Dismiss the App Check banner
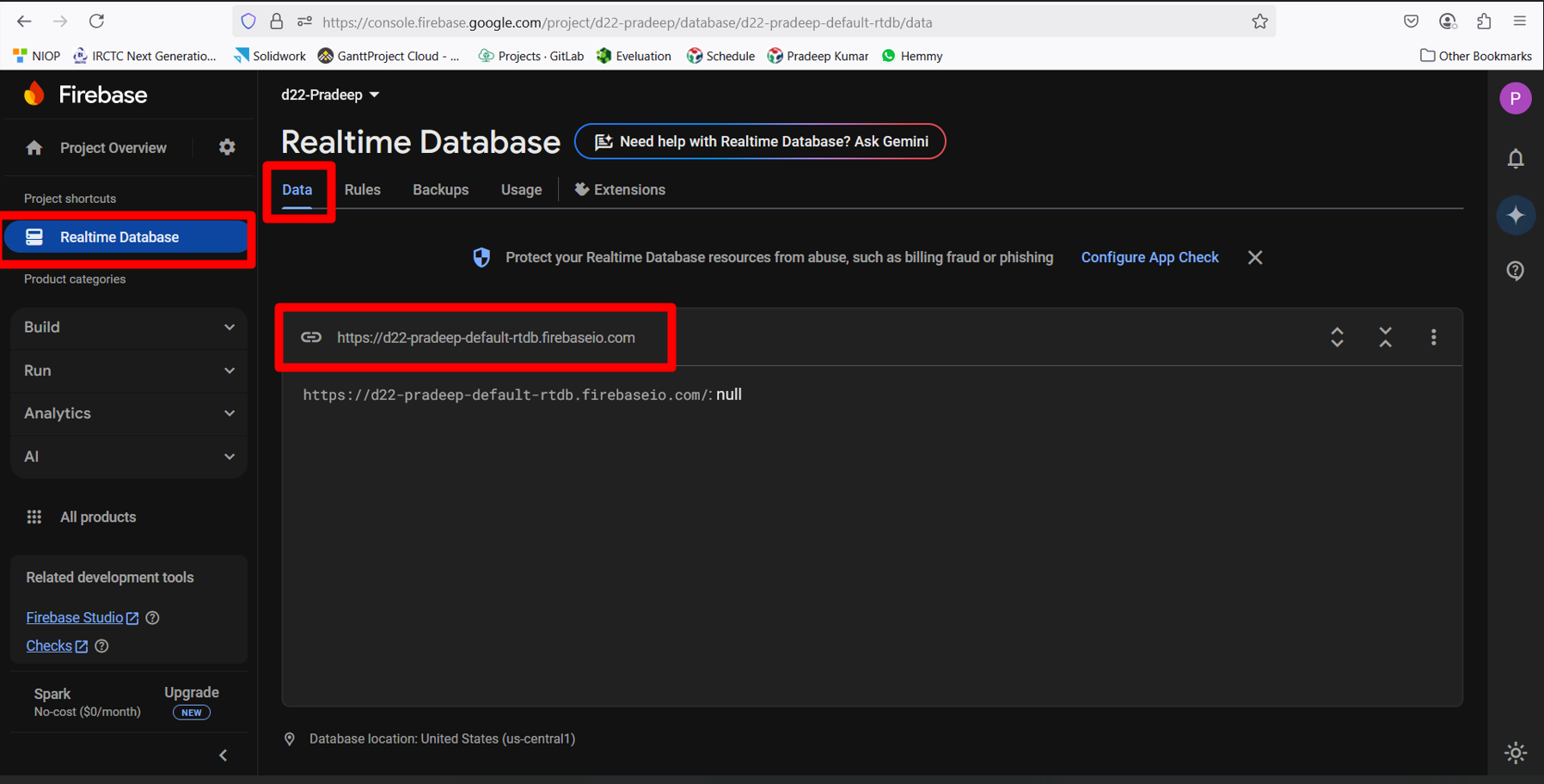Viewport: 1544px width, 784px height. [x=1255, y=257]
